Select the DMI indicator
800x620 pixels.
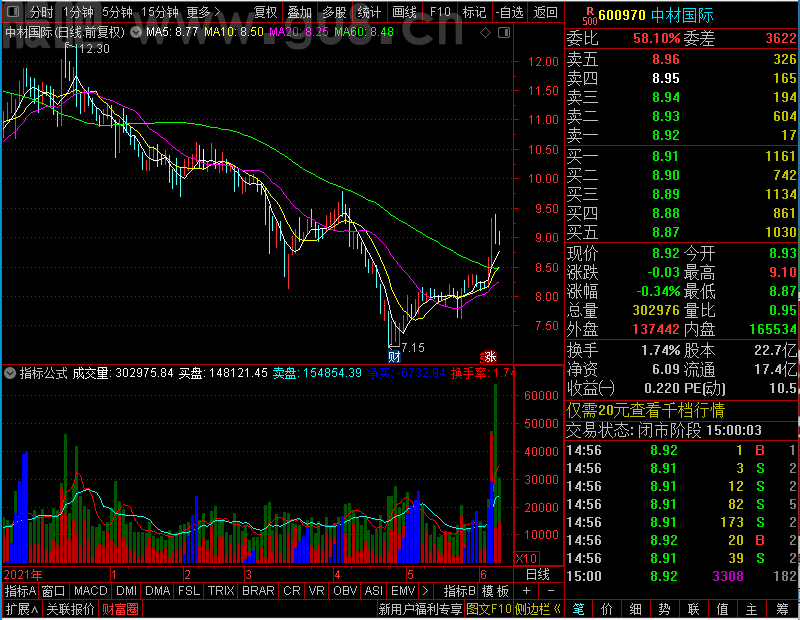[x=127, y=591]
